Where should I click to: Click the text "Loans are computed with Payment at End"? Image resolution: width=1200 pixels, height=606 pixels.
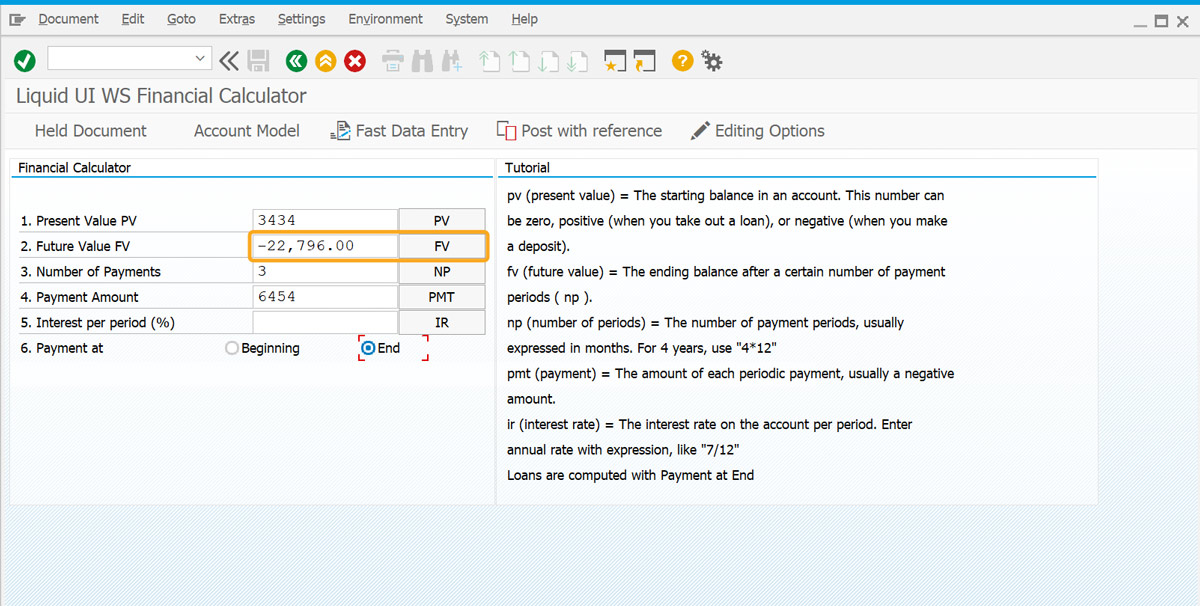coord(631,475)
